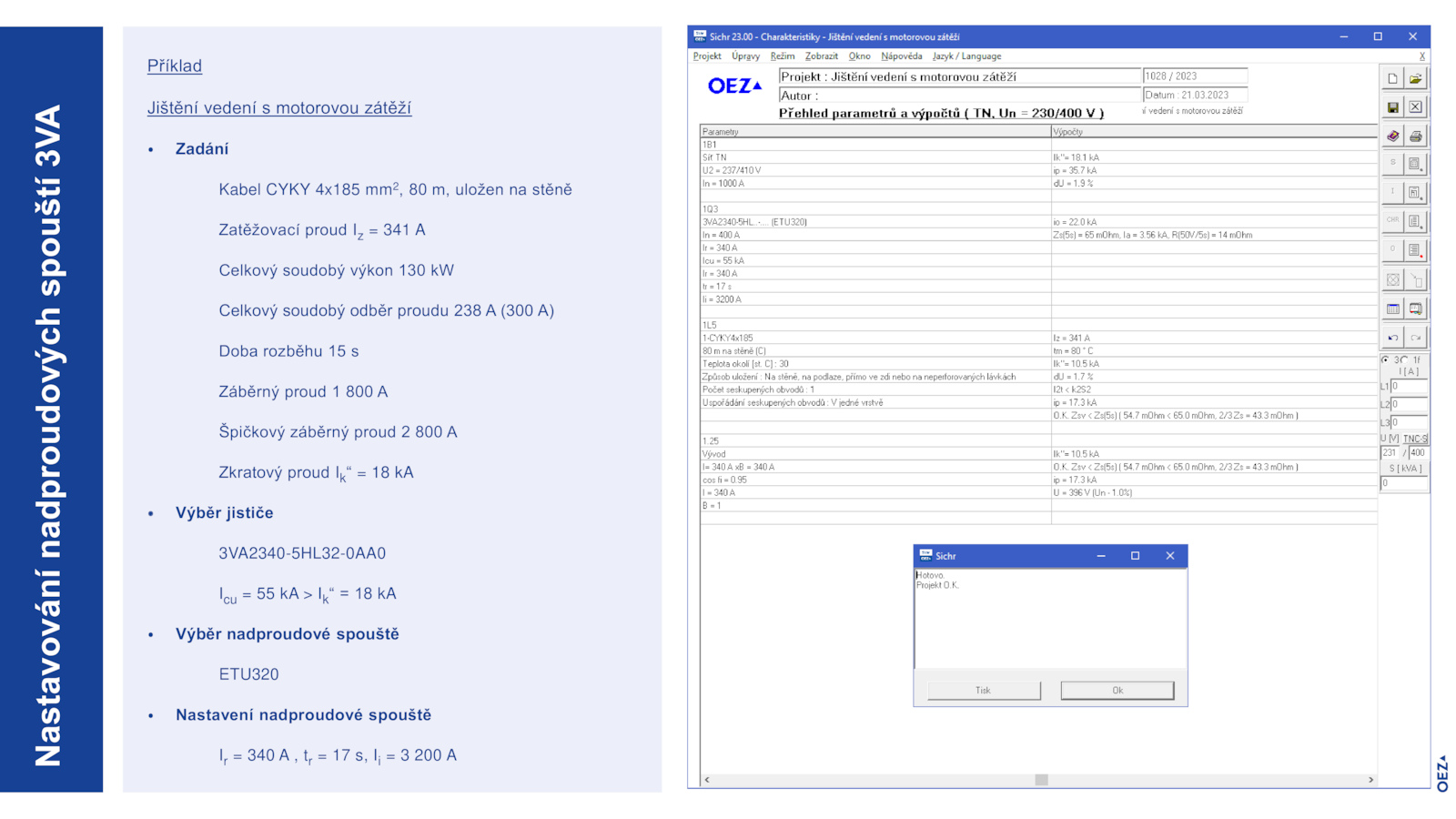The width and height of the screenshot is (1456, 819).
Task: Click the L3 current input field
Action: [1409, 422]
